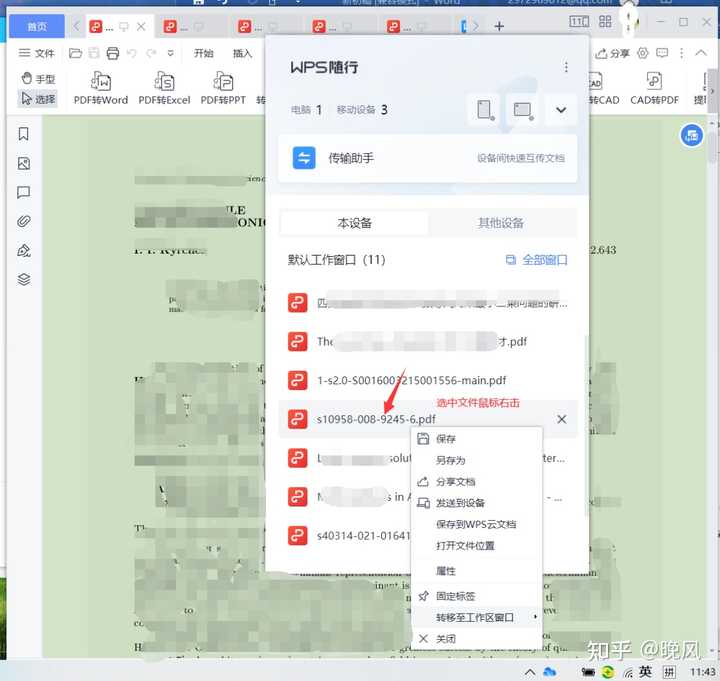720x681 pixels.
Task: Switch to the 插入 ribbon tab
Action: tap(242, 53)
